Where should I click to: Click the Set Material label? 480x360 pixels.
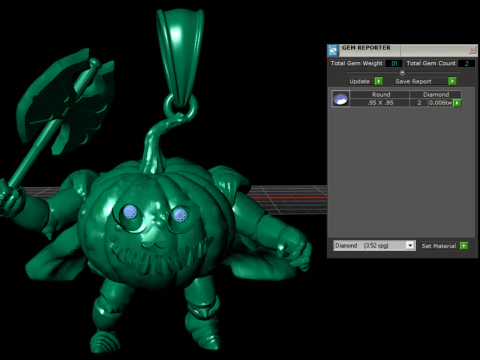point(439,246)
